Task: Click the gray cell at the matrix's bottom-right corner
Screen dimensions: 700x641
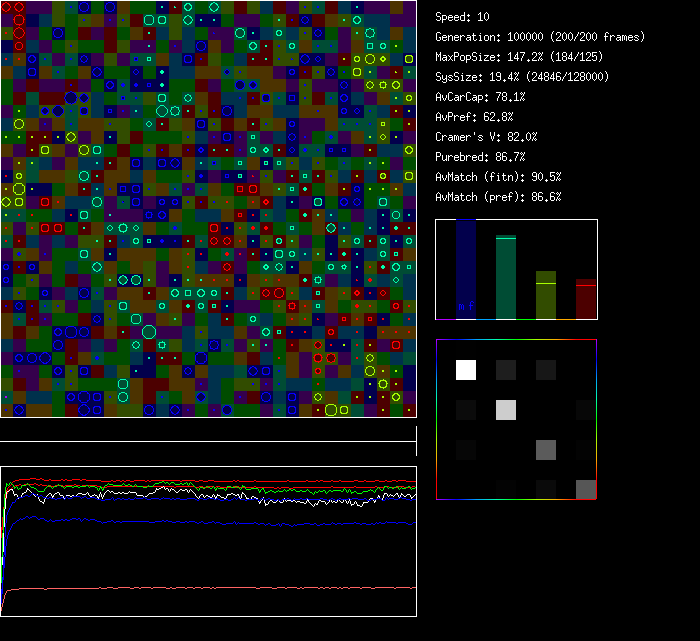Action: coord(585,489)
